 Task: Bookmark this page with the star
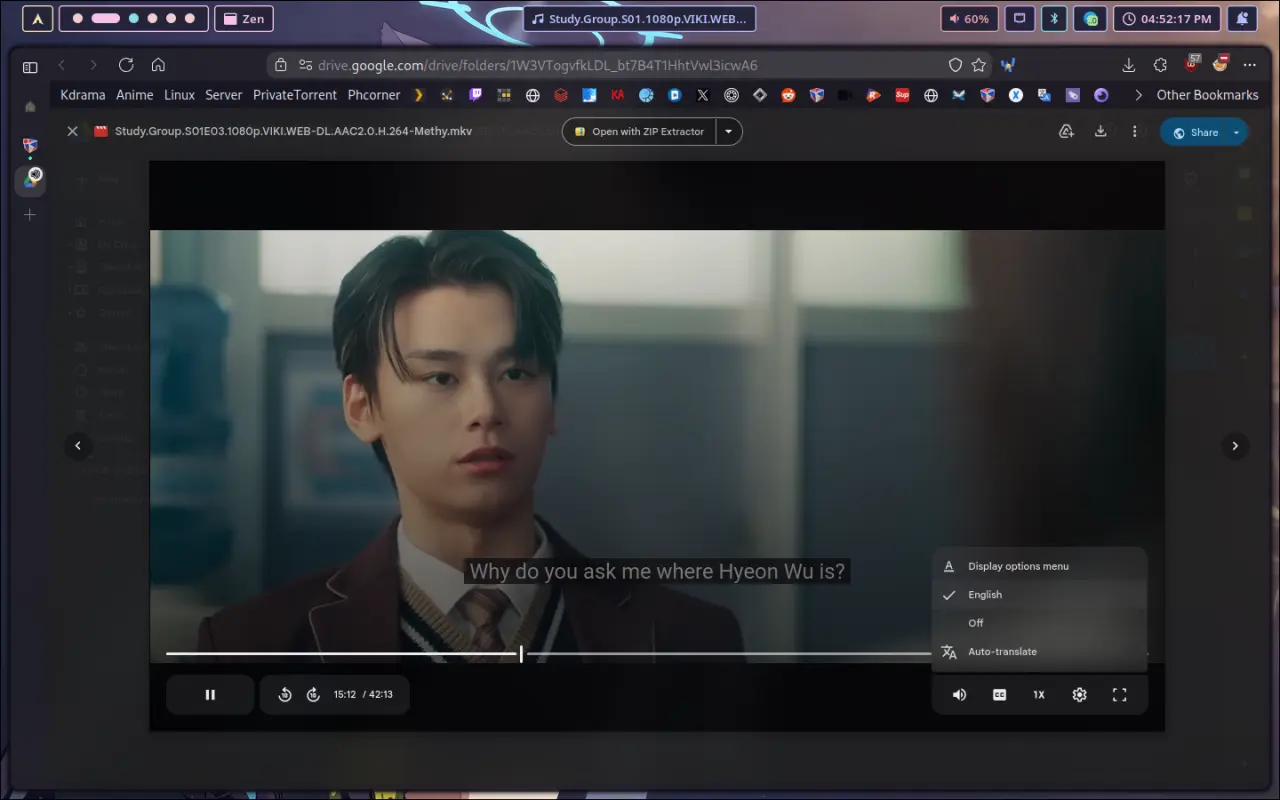[979, 65]
